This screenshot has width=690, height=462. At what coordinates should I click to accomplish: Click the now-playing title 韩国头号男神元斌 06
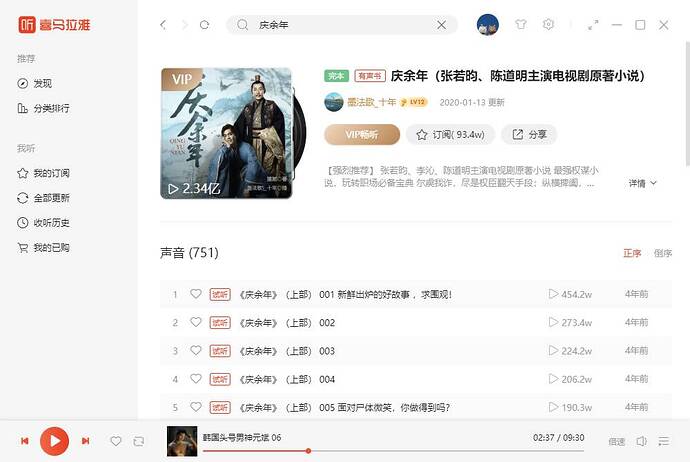click(x=242, y=437)
